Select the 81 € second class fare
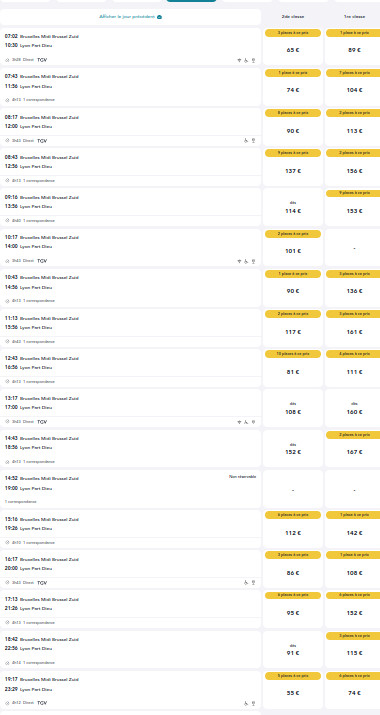The width and height of the screenshot is (380, 715). click(293, 368)
